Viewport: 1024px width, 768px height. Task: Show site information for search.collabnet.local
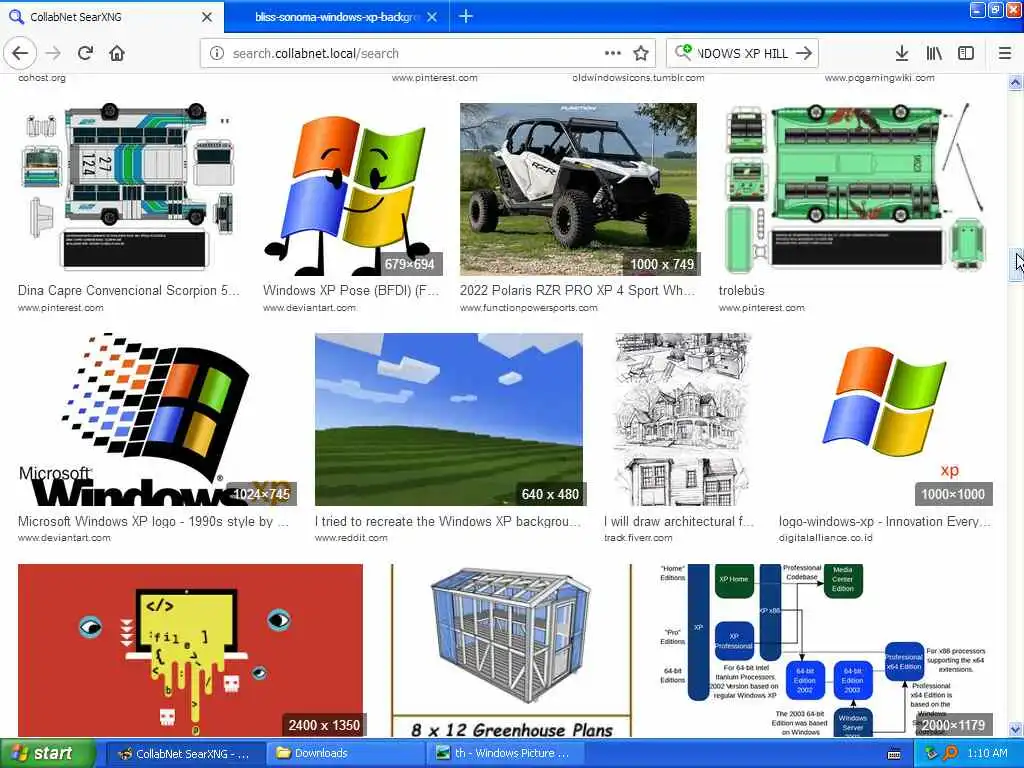point(217,54)
